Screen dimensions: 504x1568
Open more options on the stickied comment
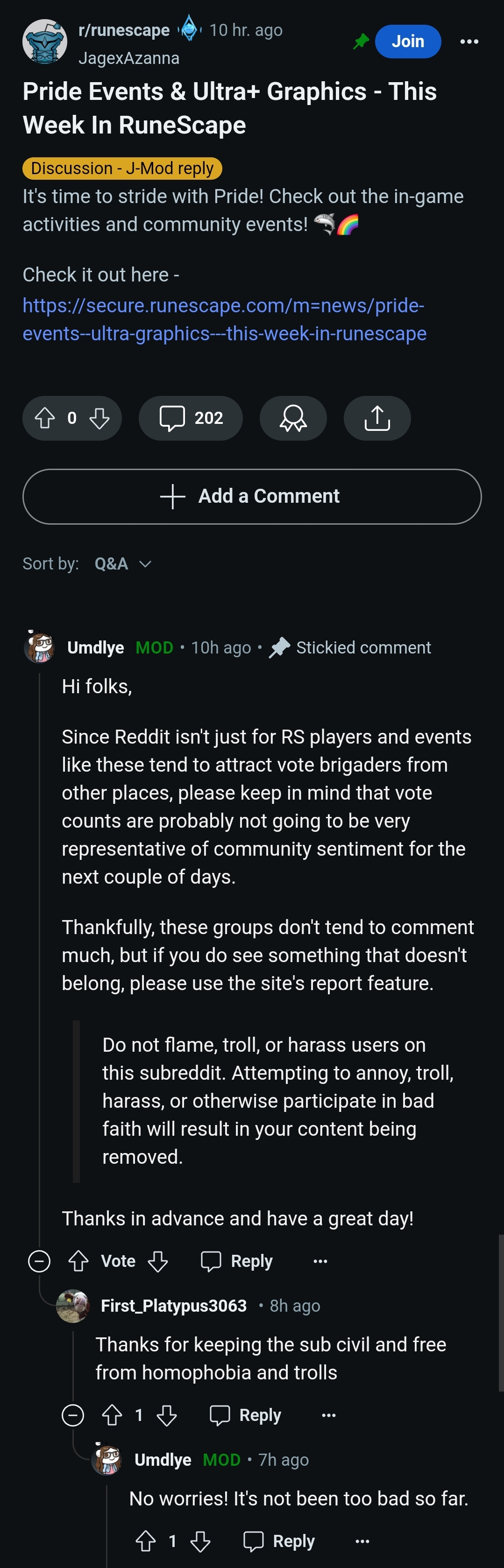(x=320, y=1261)
